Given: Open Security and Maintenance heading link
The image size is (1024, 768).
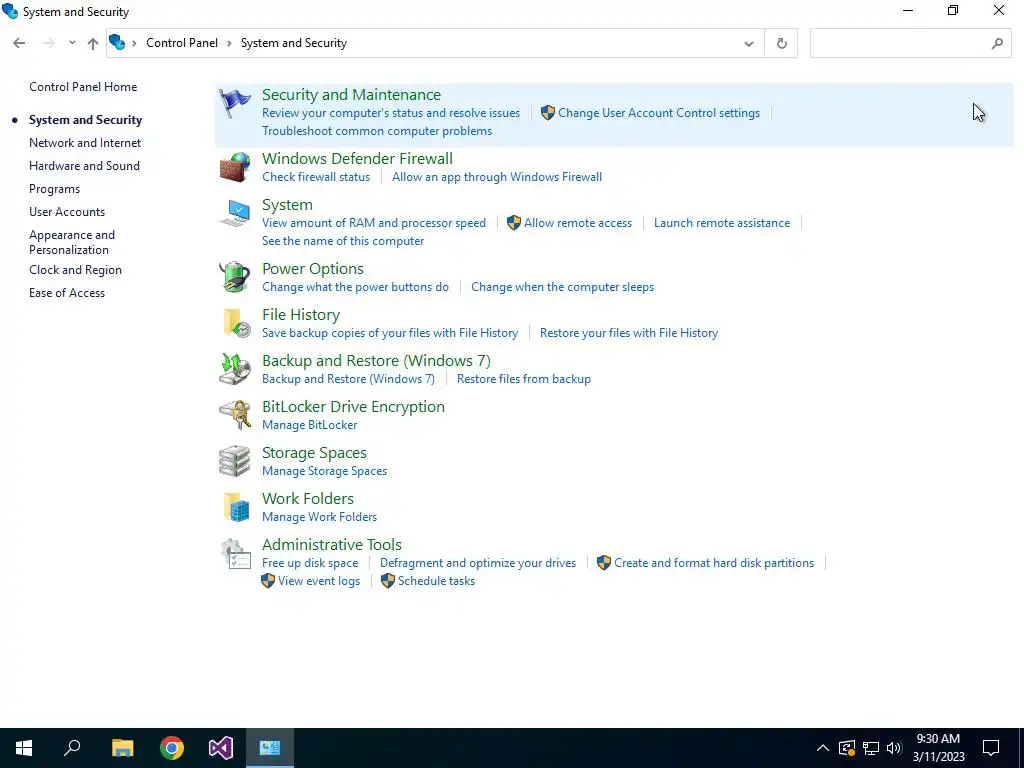Looking at the screenshot, I should 351,95.
